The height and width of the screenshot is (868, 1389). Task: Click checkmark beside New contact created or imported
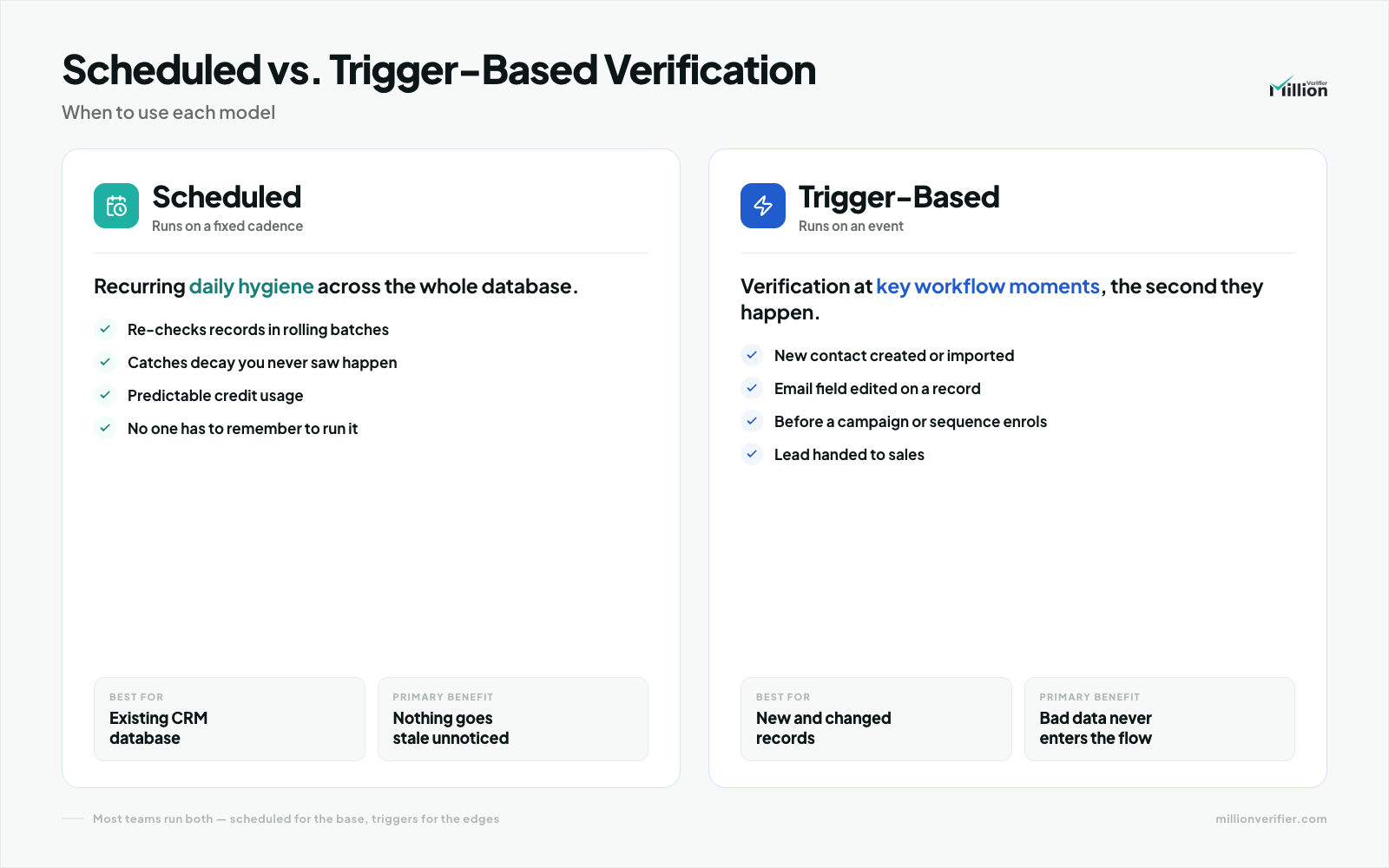tap(752, 355)
